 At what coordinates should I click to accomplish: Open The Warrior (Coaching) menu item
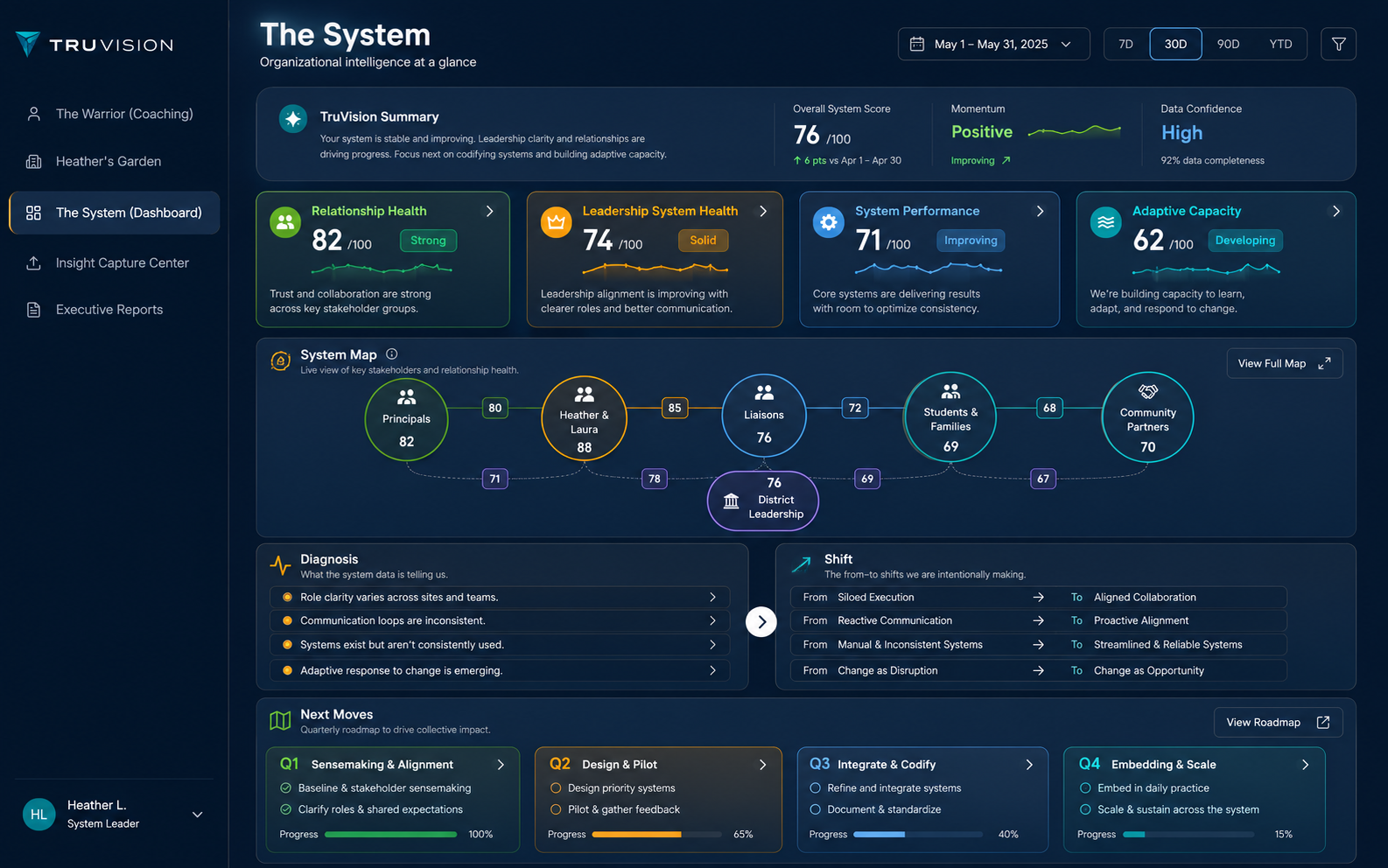pos(114,114)
